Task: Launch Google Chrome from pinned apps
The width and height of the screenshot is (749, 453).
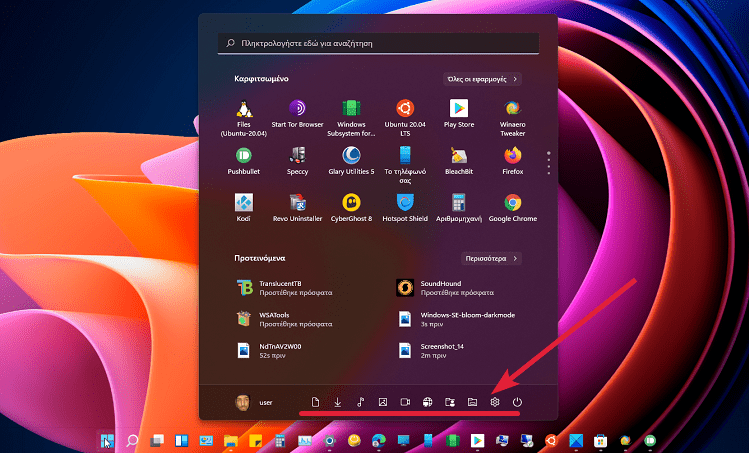Action: (x=513, y=208)
